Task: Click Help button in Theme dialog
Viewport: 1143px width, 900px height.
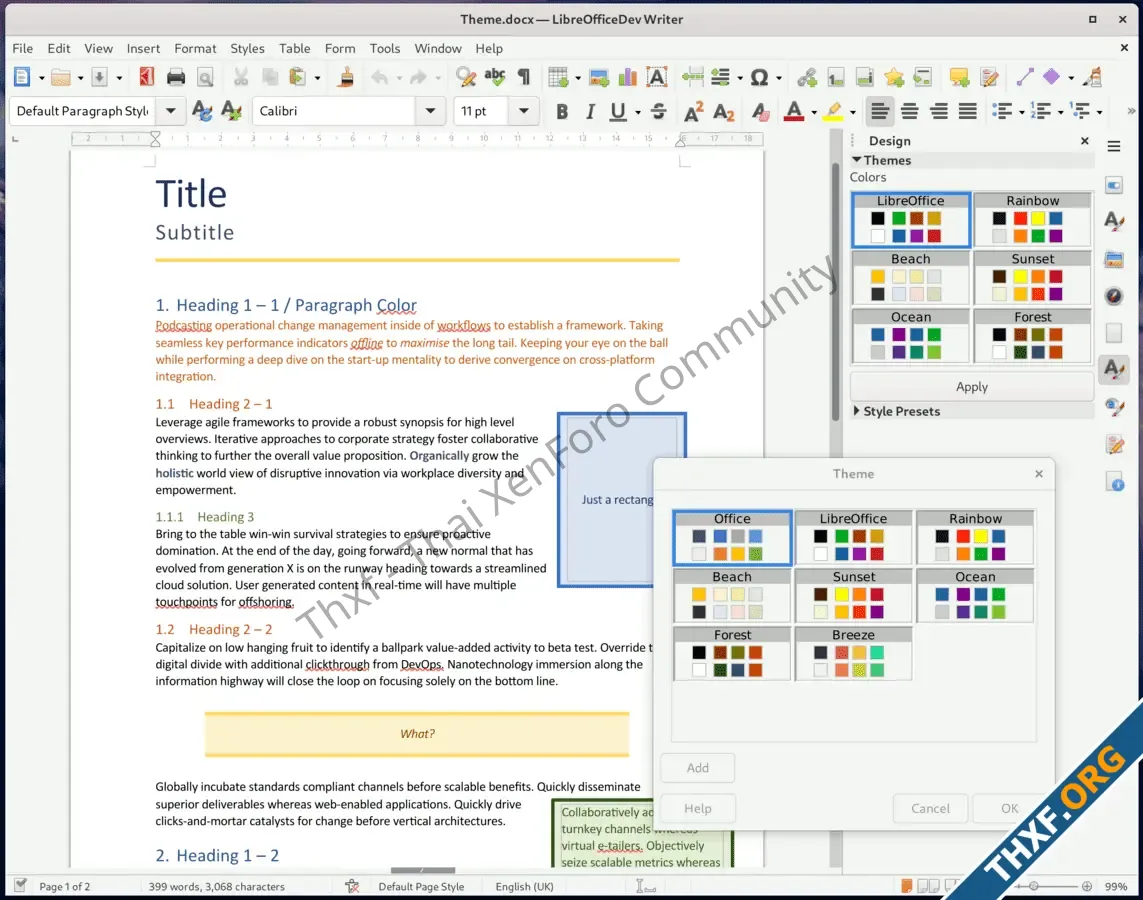Action: point(698,808)
